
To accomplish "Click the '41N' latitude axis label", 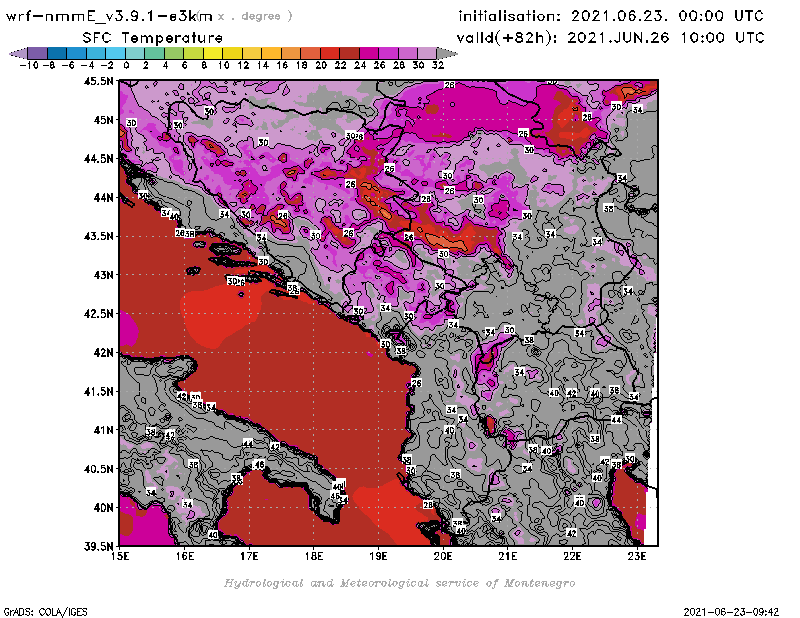I will [103, 430].
